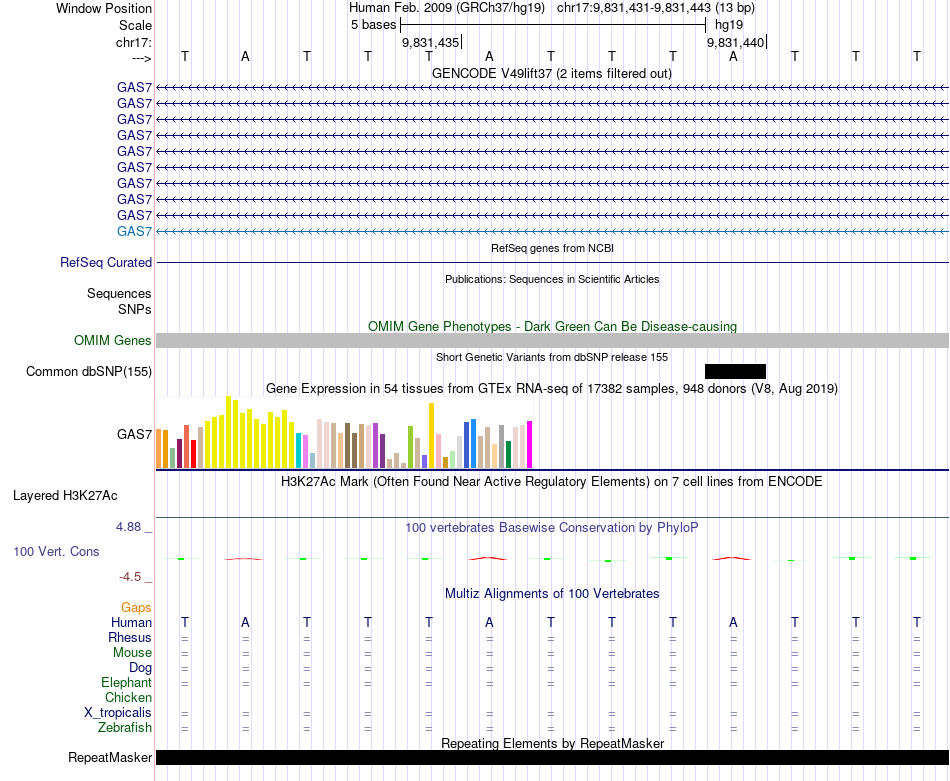
Task: Open Short Genetic Variants from dbSNP title
Action: pyautogui.click(x=552, y=357)
